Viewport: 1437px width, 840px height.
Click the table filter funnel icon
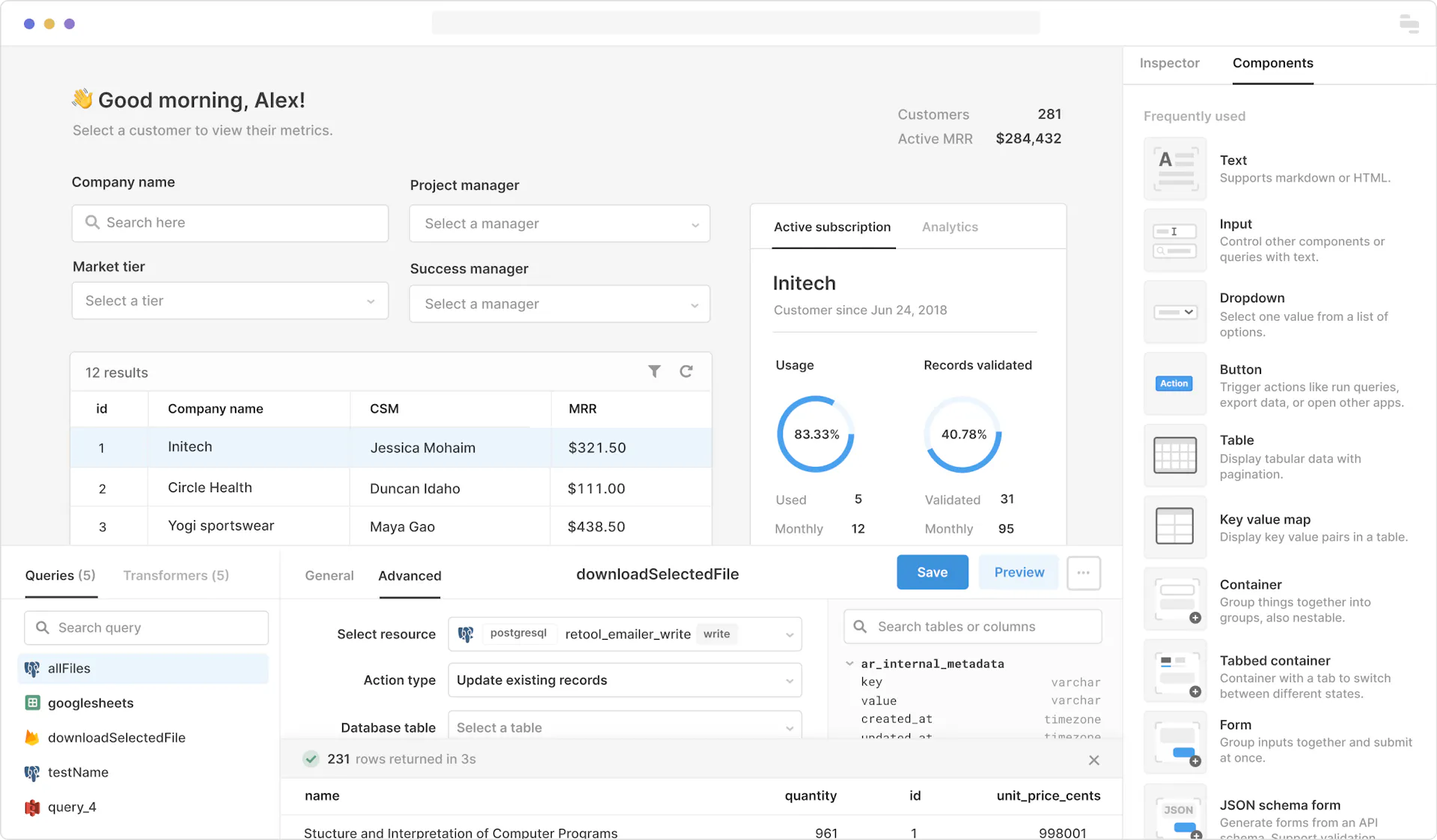654,371
